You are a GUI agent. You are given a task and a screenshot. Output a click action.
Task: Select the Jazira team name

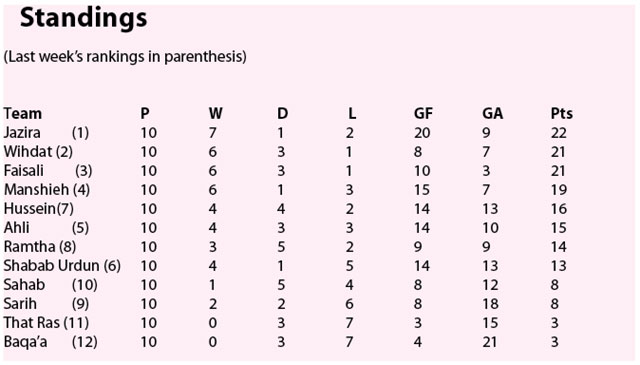[22, 133]
